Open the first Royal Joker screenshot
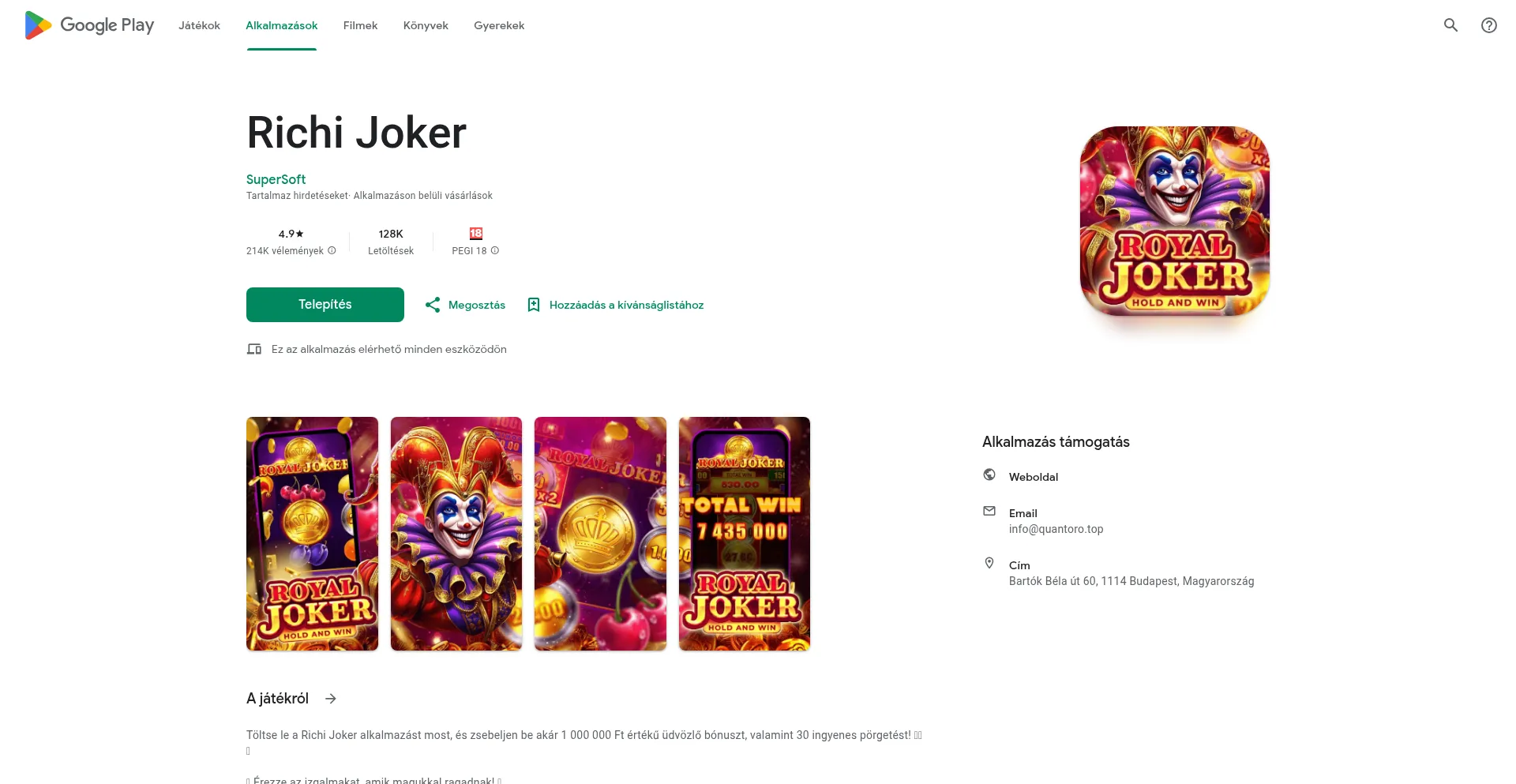The width and height of the screenshot is (1516, 784). pyautogui.click(x=313, y=534)
